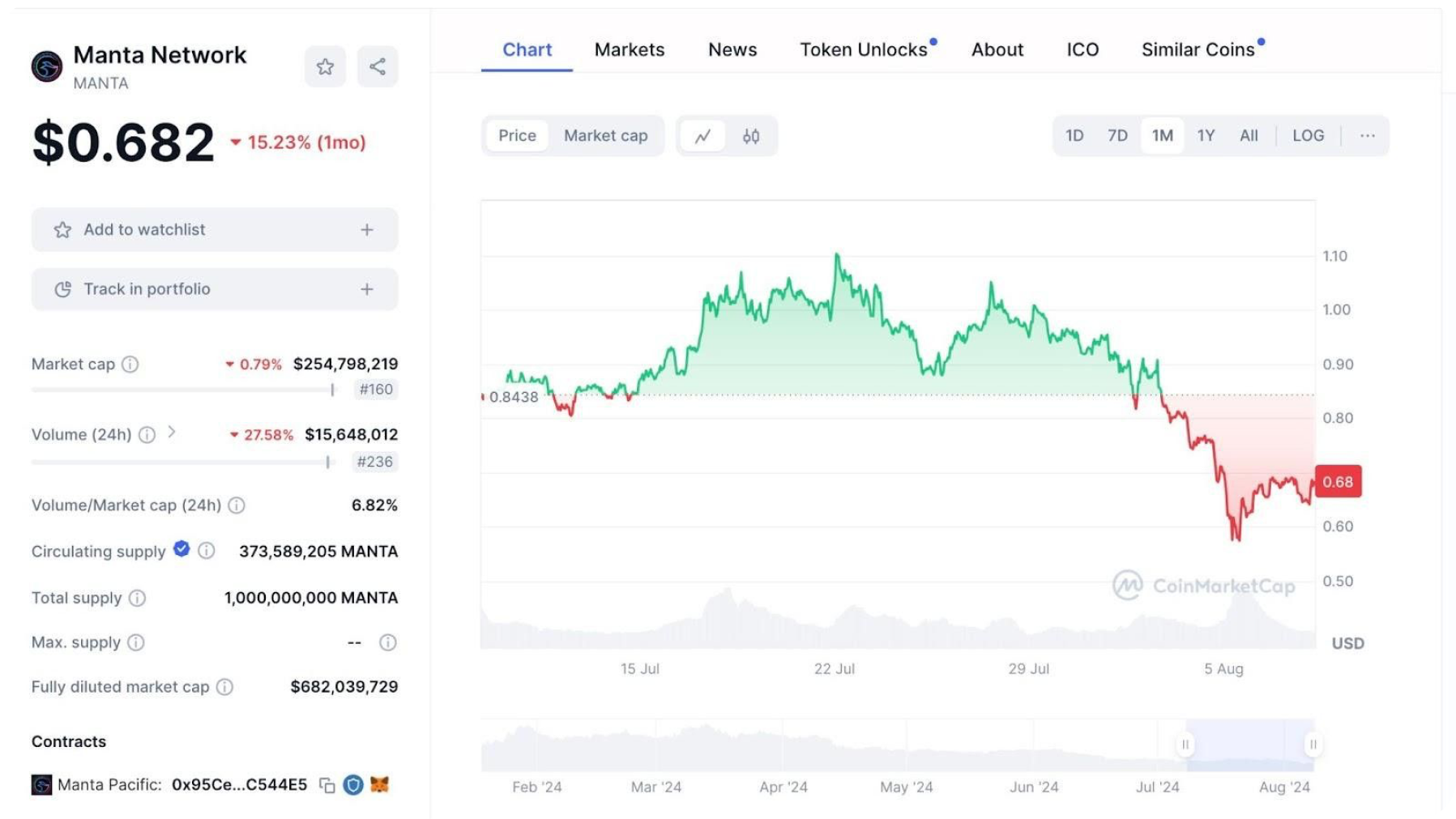Open the chart options ellipsis menu
The height and width of the screenshot is (819, 1456).
(x=1366, y=135)
